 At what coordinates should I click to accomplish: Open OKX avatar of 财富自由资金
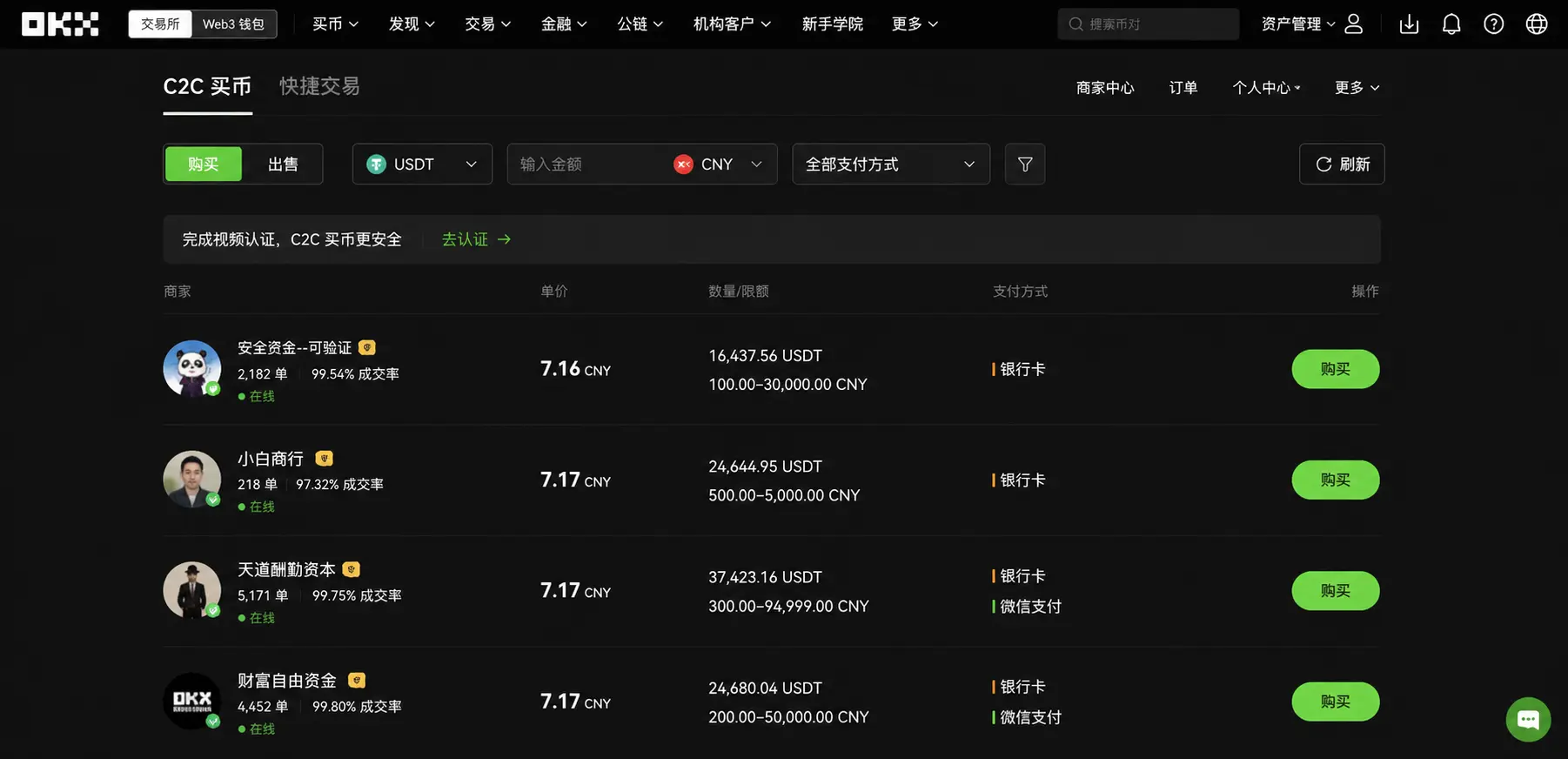pyautogui.click(x=192, y=701)
